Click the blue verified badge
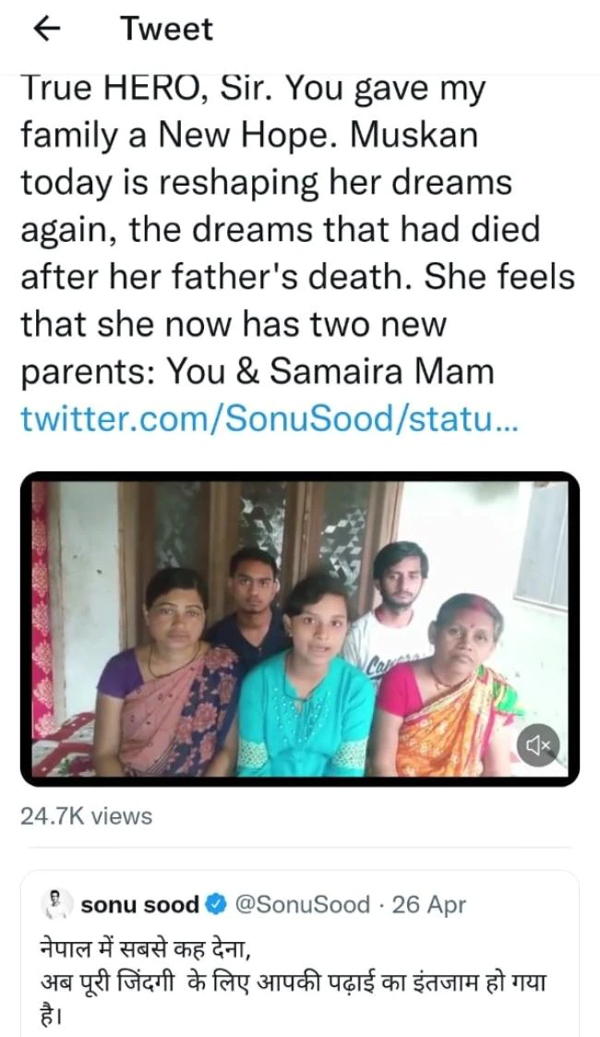Image resolution: width=600 pixels, height=1037 pixels. (x=216, y=905)
